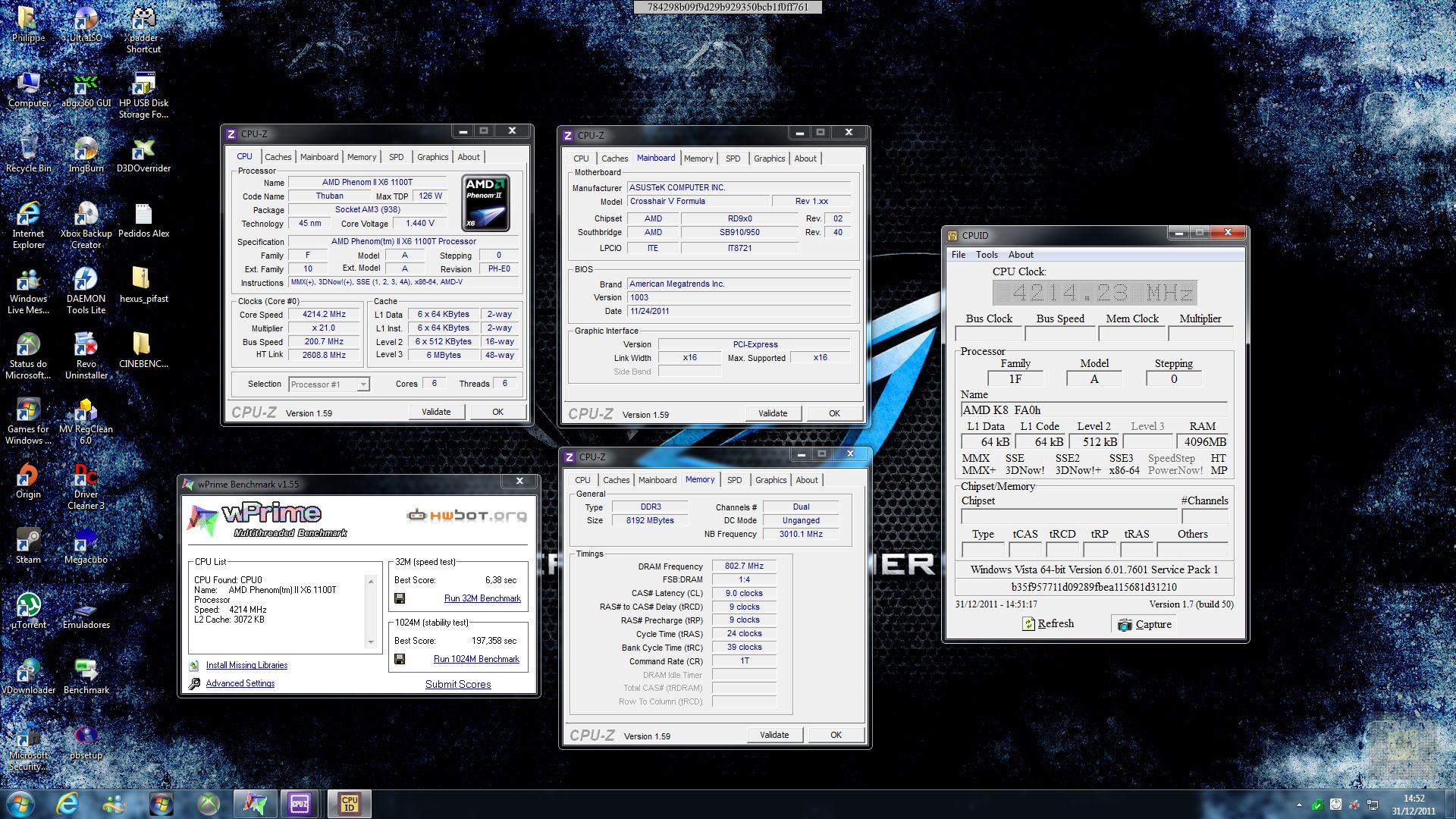Open the File menu in CPUID
The image size is (1456, 819).
pos(959,255)
